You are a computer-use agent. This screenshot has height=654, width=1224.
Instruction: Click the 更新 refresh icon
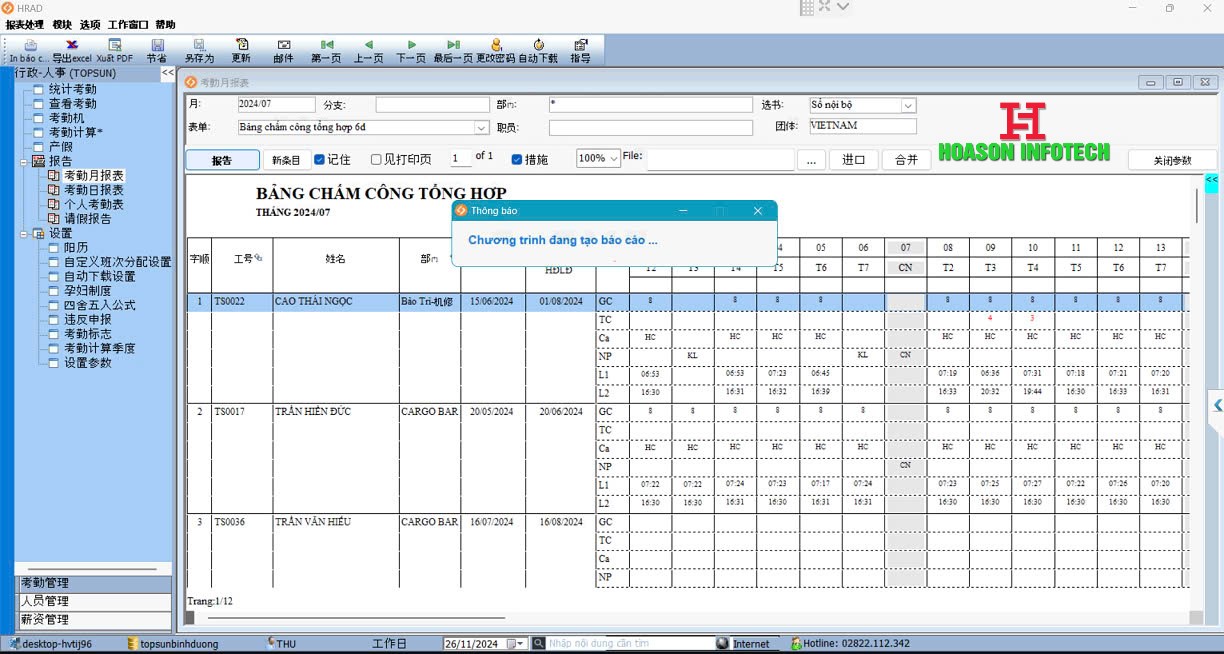coord(241,45)
